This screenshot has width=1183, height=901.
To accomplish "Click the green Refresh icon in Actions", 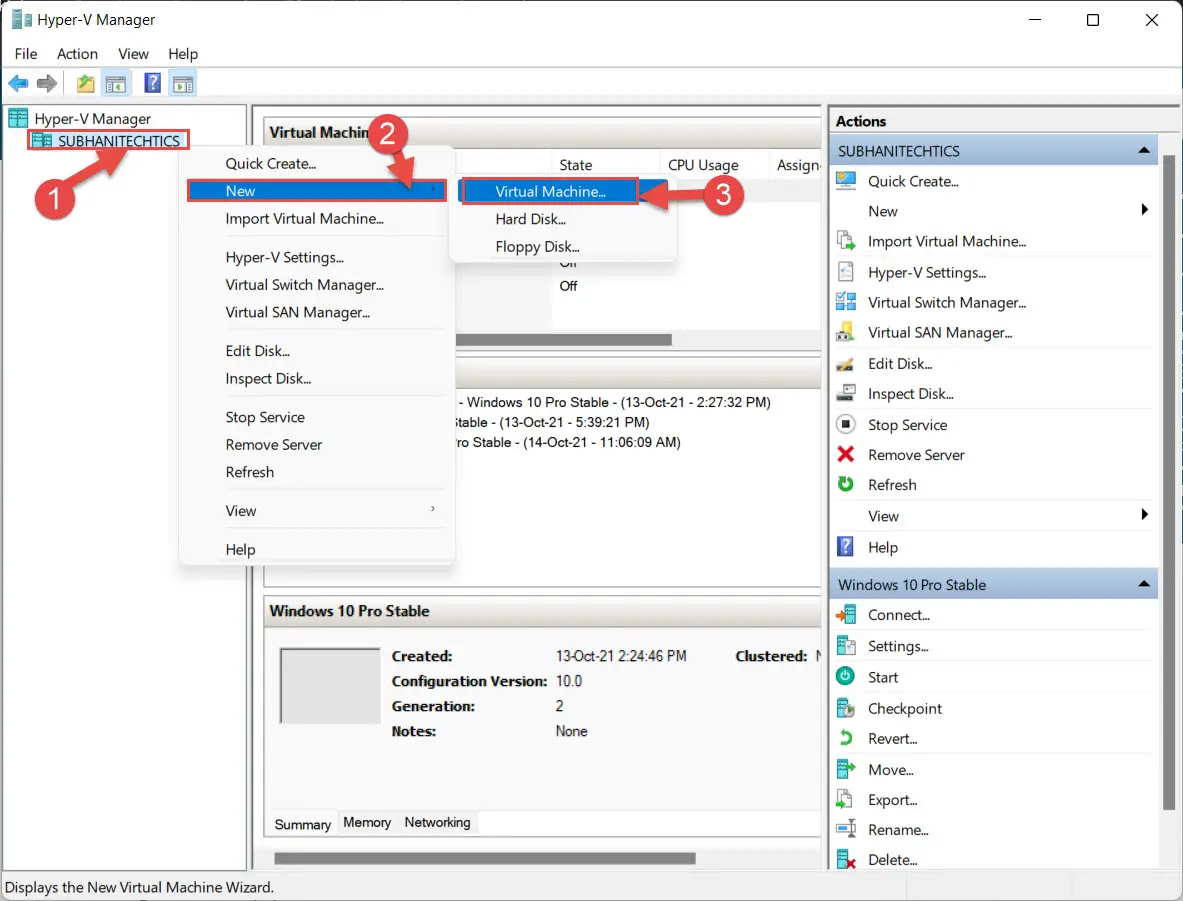I will pos(846,484).
